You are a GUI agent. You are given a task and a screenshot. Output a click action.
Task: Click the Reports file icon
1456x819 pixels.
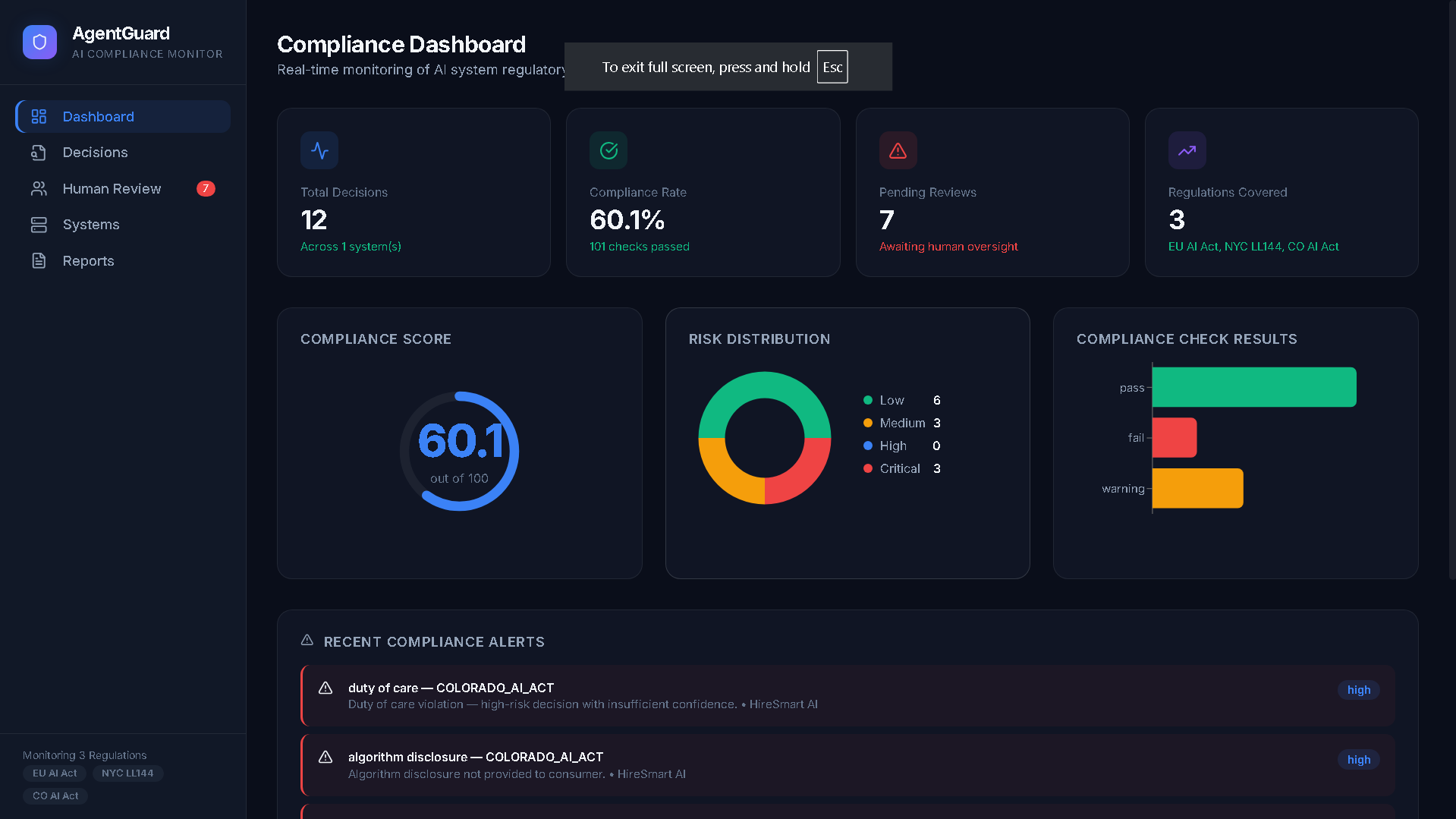click(39, 261)
